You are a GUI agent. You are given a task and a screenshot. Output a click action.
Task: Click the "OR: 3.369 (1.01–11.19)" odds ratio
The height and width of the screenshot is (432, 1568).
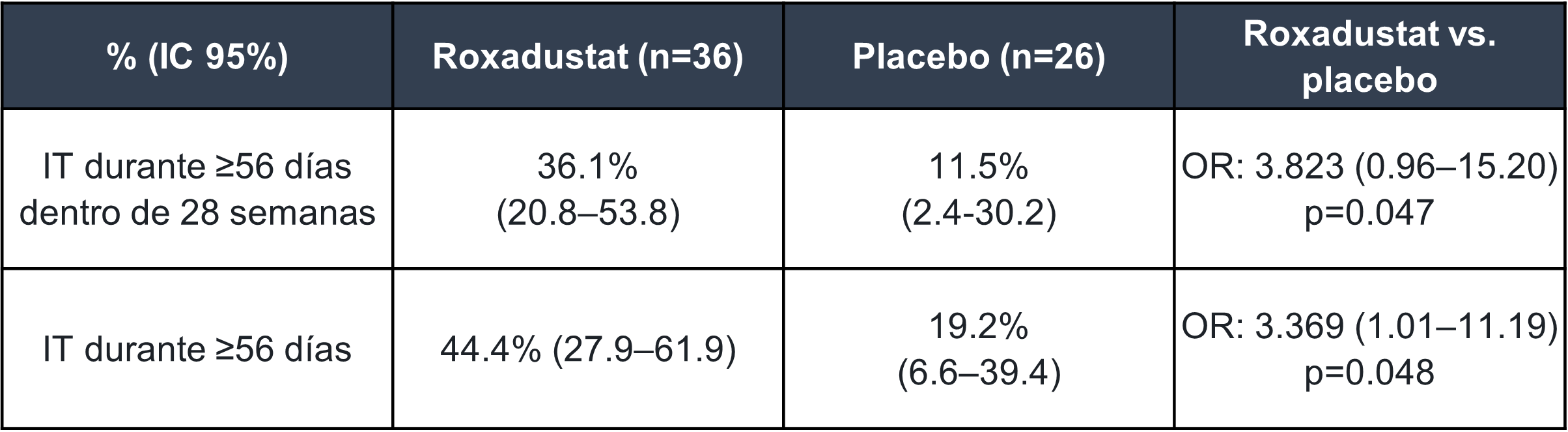point(1369,326)
